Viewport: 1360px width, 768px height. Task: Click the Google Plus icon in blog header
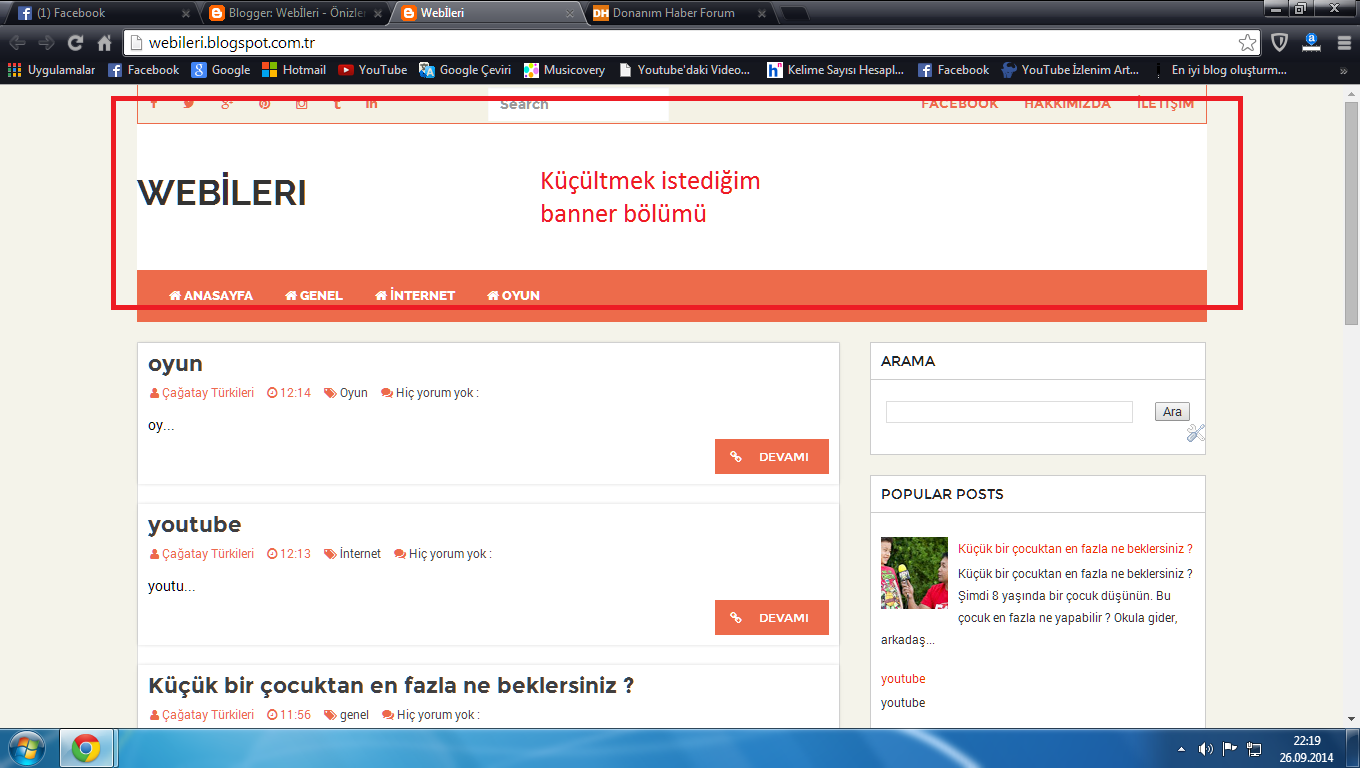pos(227,104)
